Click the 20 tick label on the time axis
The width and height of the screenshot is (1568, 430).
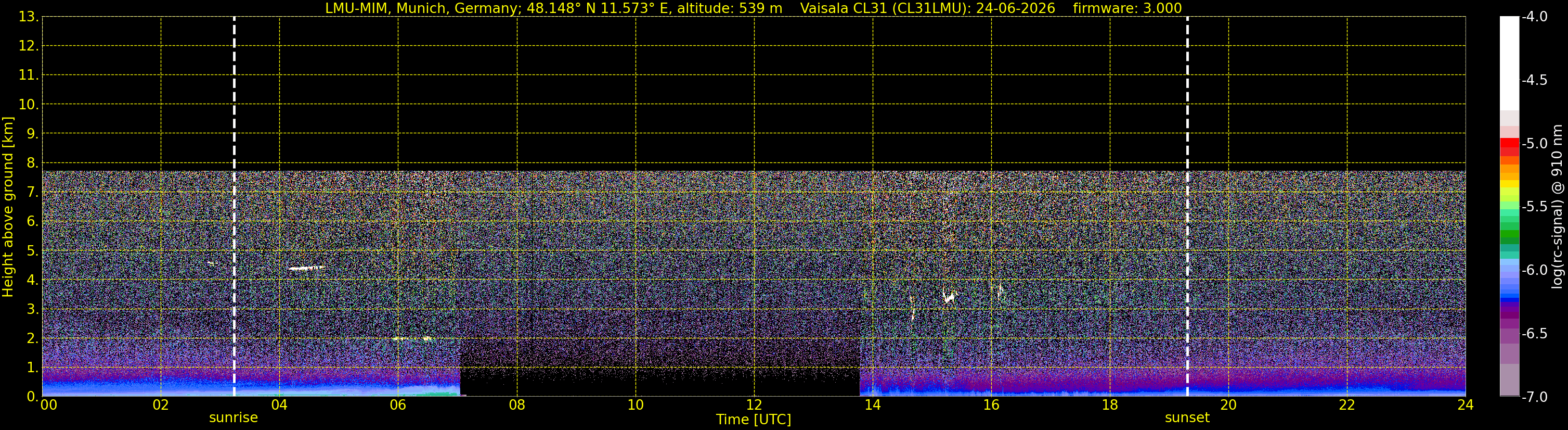tap(1228, 404)
